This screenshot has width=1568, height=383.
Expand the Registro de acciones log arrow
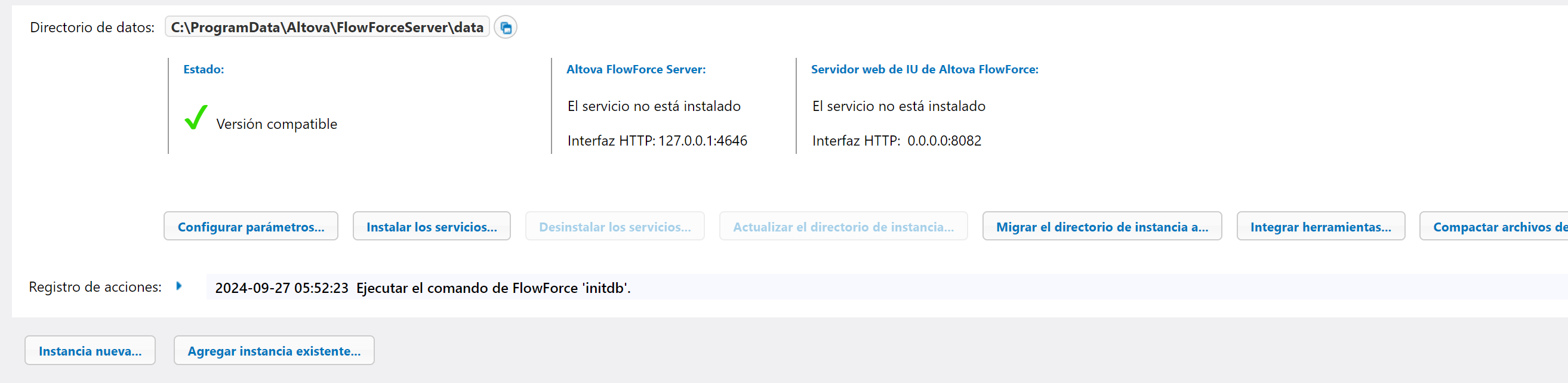click(x=179, y=286)
